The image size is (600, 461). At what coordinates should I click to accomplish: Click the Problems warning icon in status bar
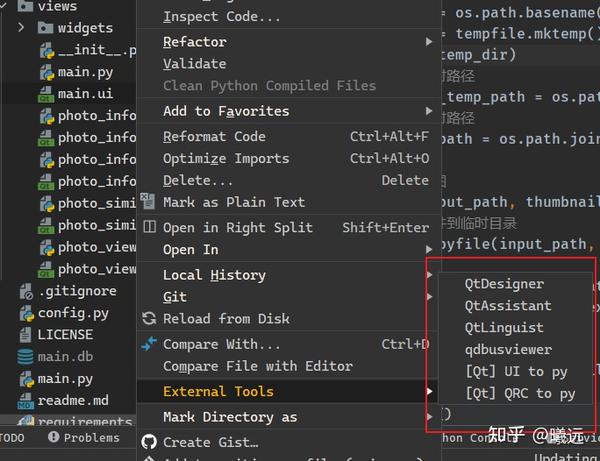(x=51, y=438)
